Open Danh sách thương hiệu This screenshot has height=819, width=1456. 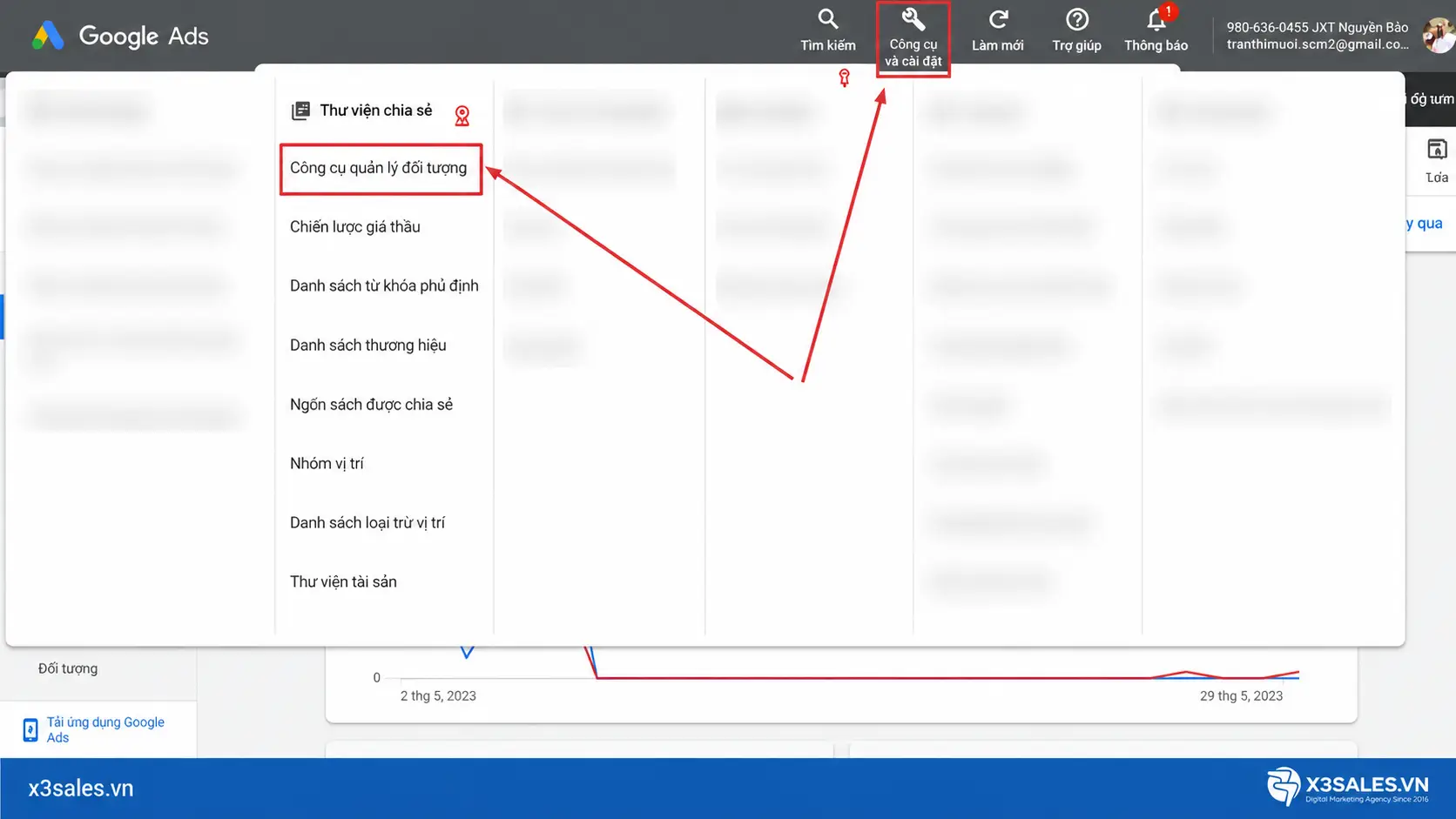368,345
